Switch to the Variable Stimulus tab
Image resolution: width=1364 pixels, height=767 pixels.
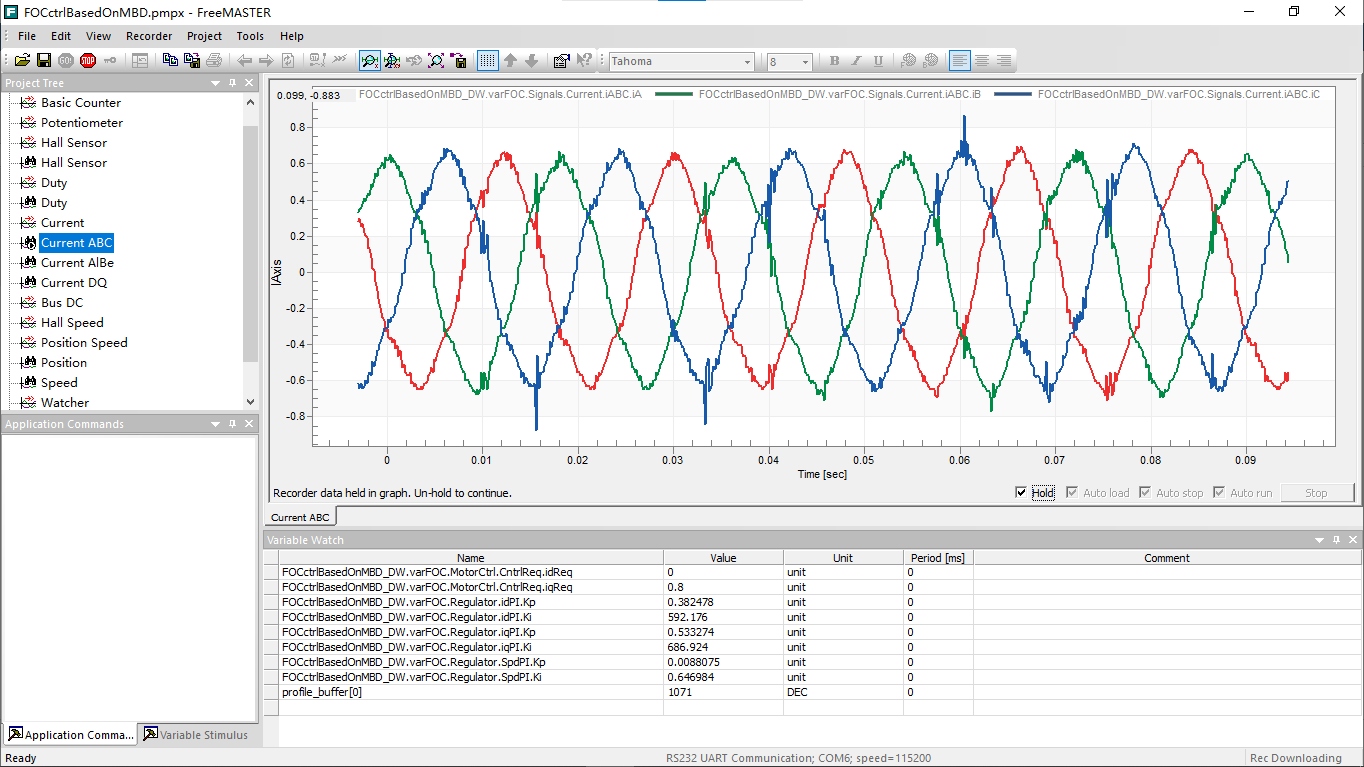[x=196, y=734]
